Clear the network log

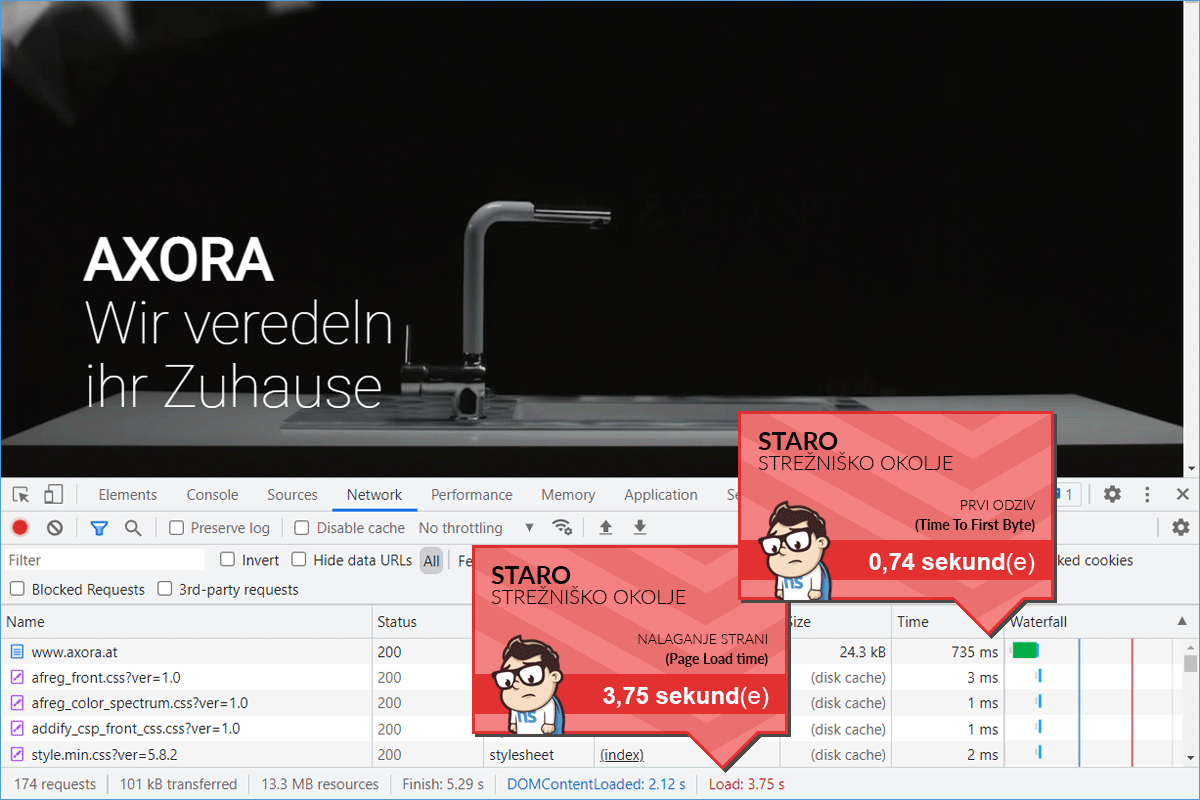55,528
